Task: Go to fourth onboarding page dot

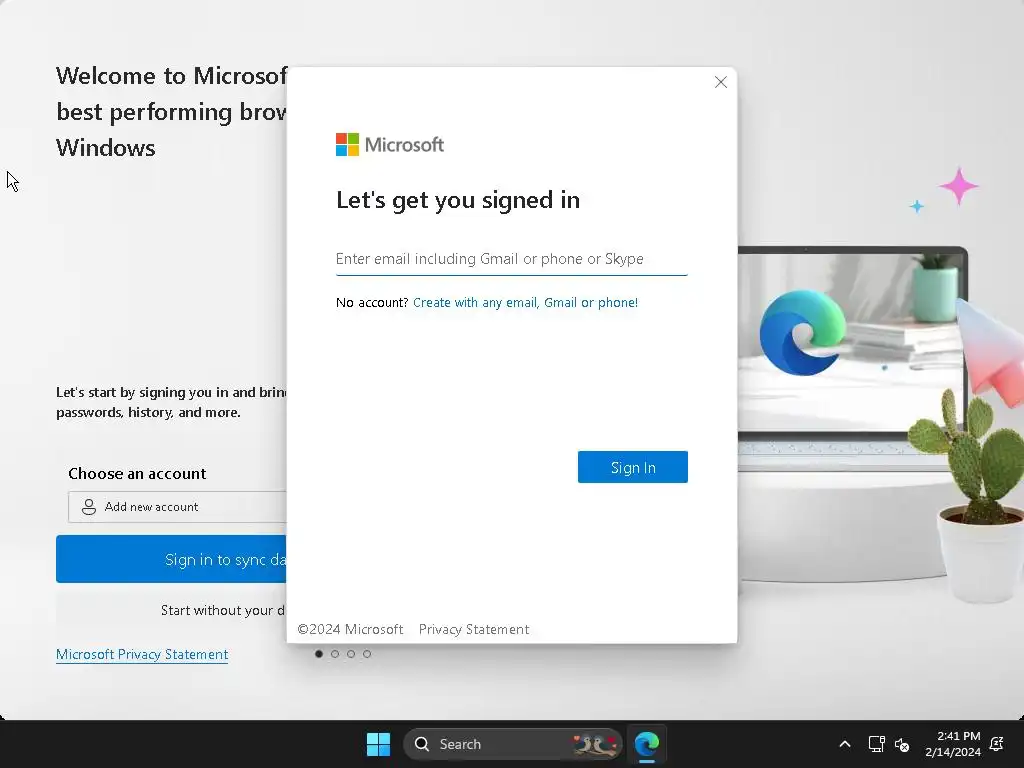Action: click(x=367, y=654)
